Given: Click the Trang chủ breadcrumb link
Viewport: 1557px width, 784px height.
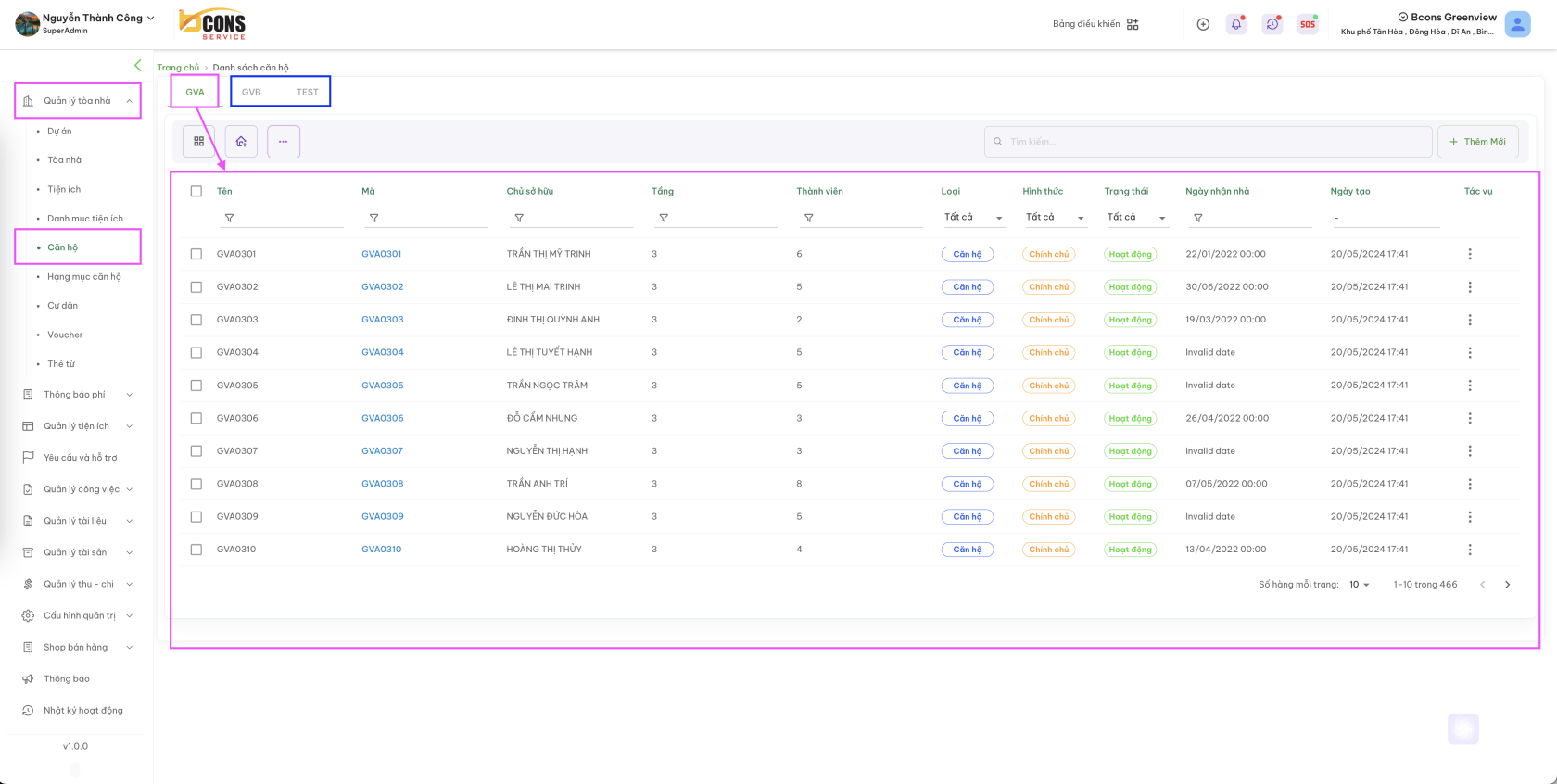Looking at the screenshot, I should (x=178, y=68).
